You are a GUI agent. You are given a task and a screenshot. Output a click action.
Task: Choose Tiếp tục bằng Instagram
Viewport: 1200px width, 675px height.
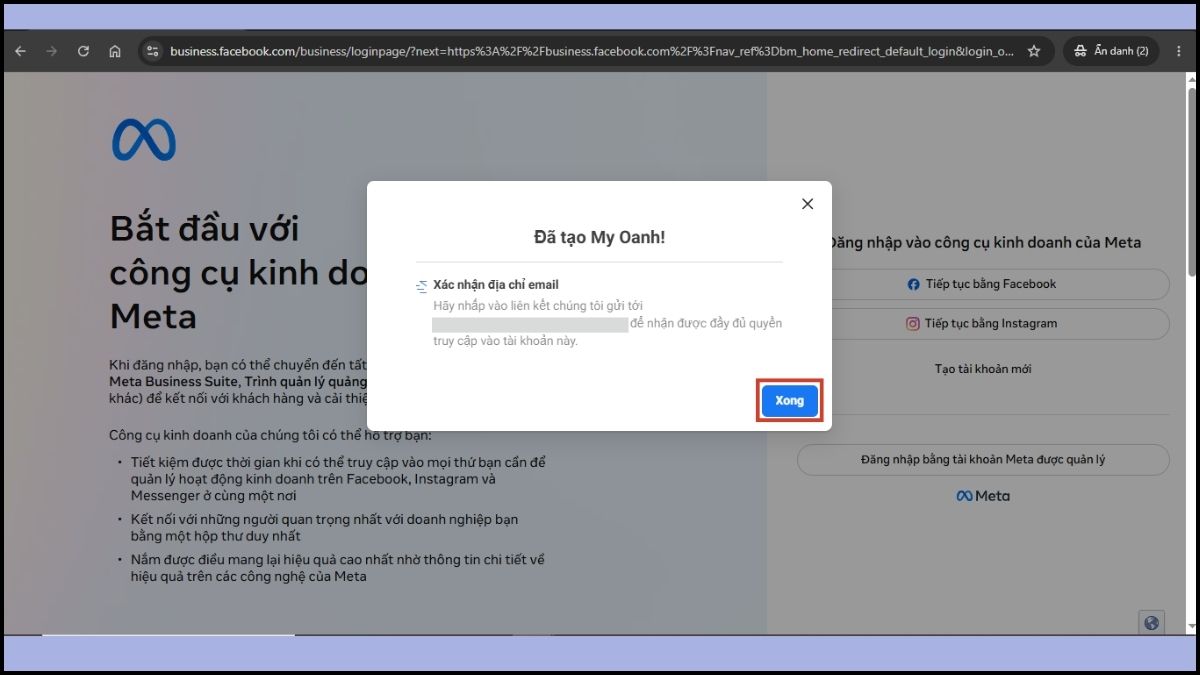(x=983, y=323)
